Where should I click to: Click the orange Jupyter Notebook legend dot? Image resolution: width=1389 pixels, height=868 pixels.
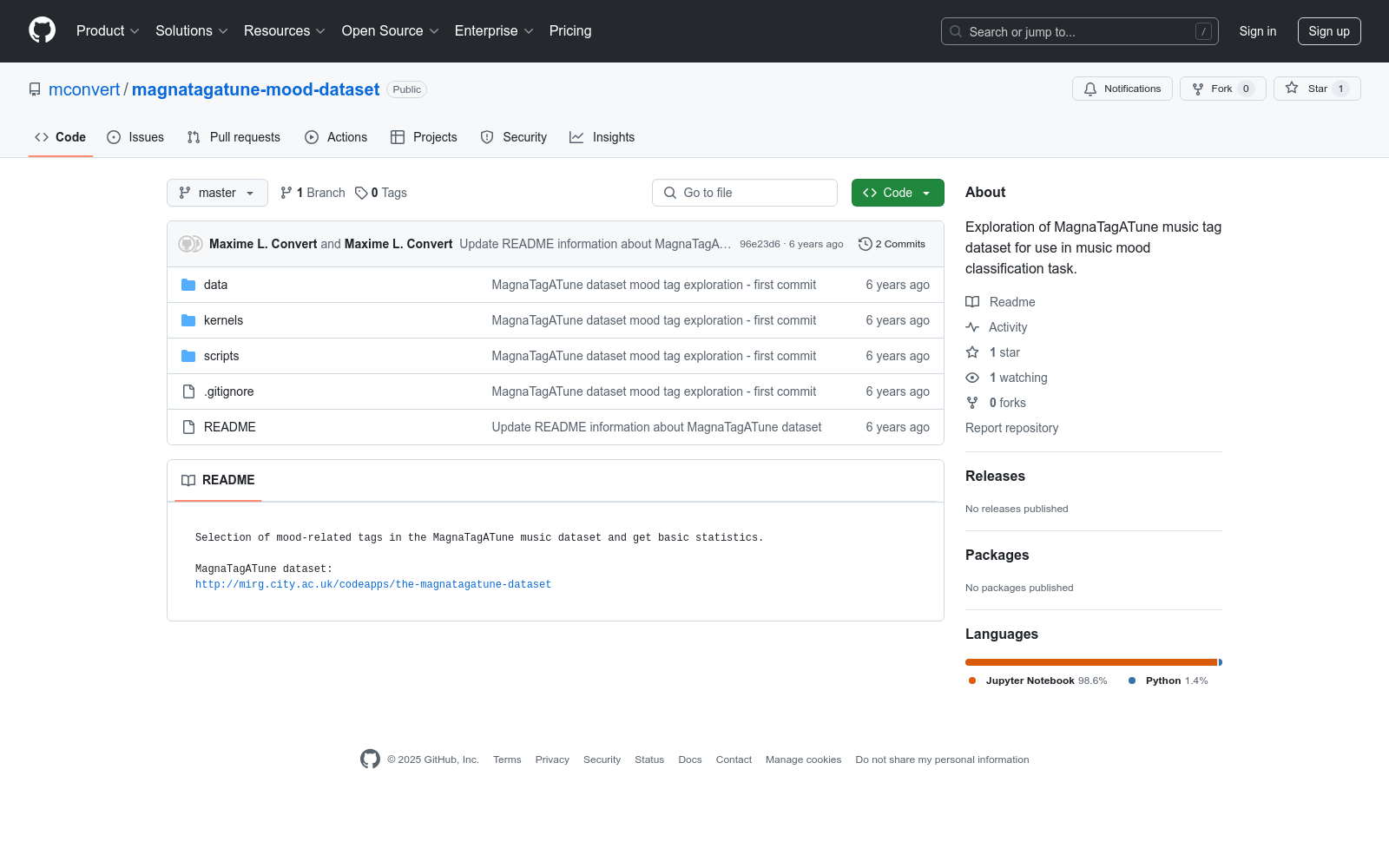coord(972,681)
